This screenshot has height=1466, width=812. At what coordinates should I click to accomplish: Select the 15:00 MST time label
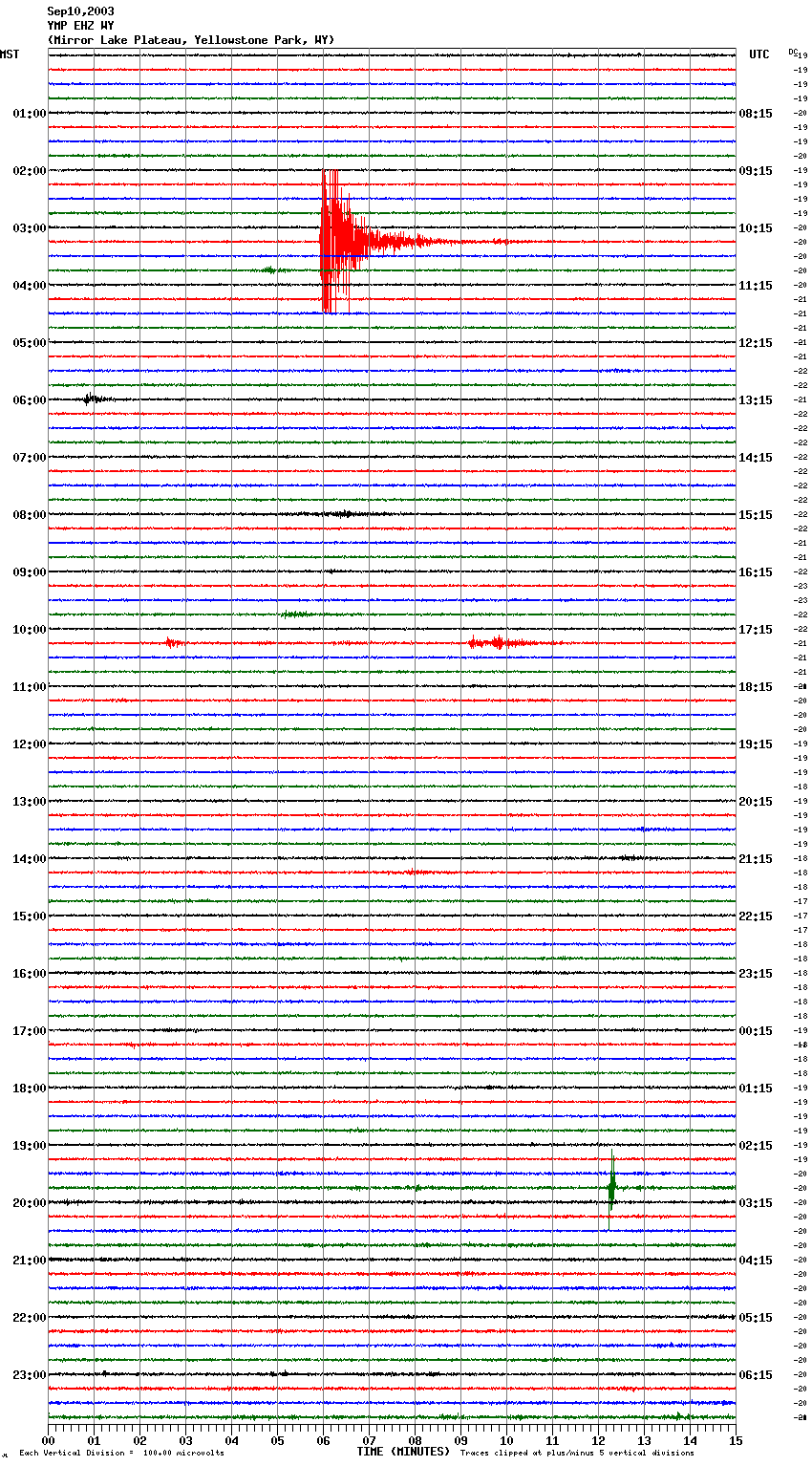[30, 916]
